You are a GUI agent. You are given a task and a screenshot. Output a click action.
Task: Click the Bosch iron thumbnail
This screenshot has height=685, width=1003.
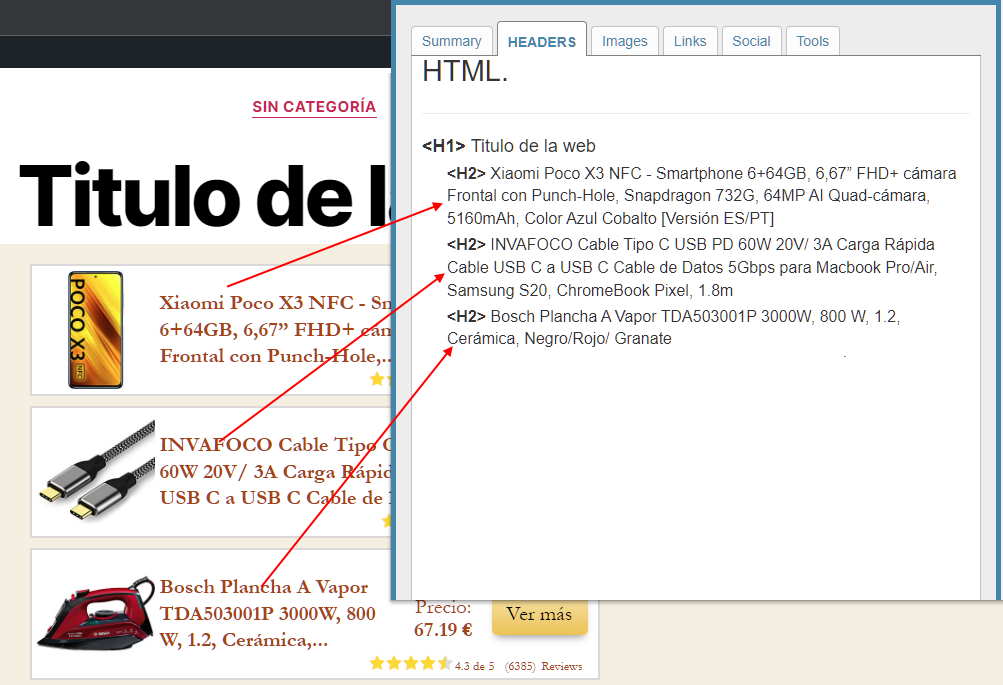96,613
